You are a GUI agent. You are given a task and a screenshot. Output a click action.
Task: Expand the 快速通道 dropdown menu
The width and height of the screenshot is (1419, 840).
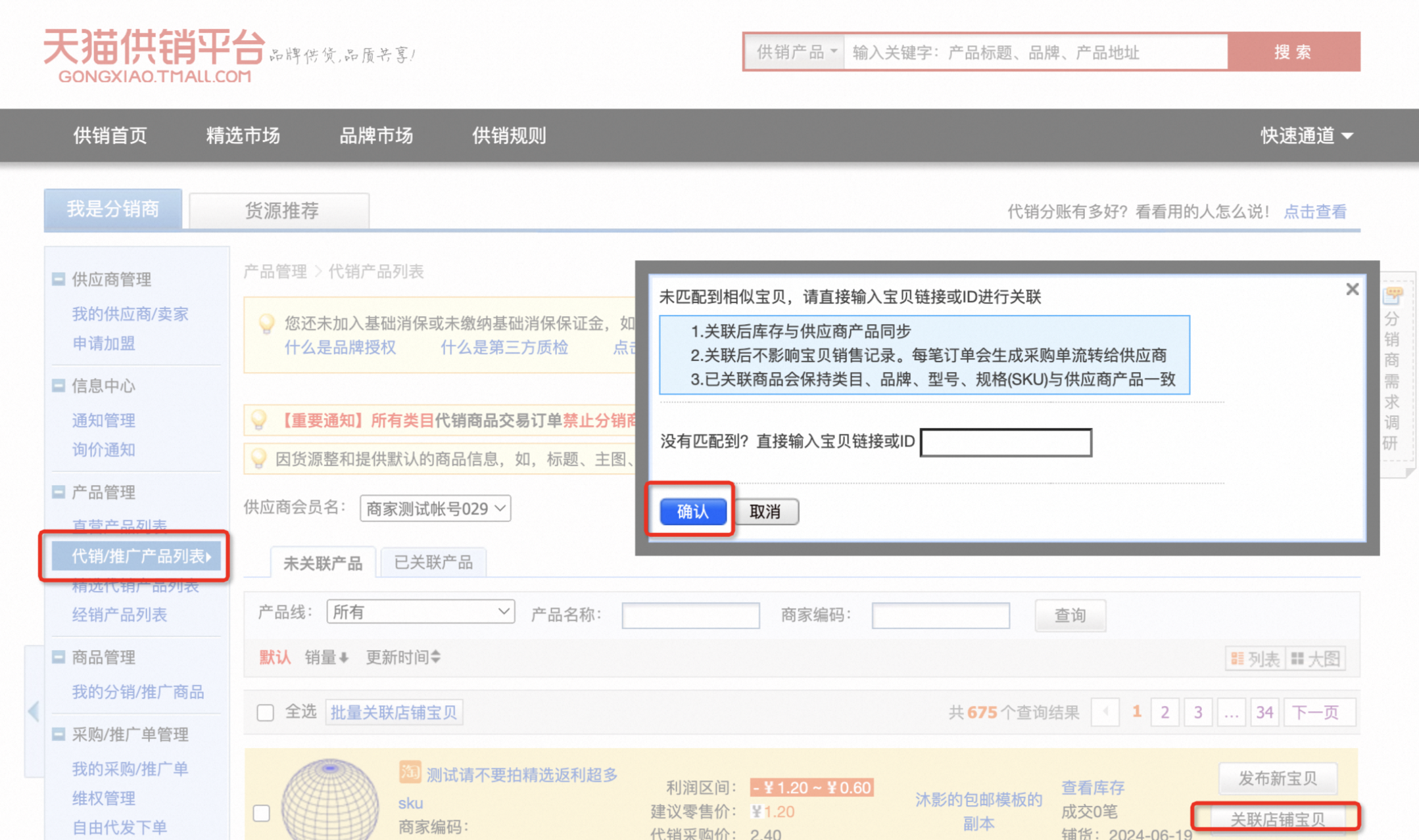point(1307,135)
